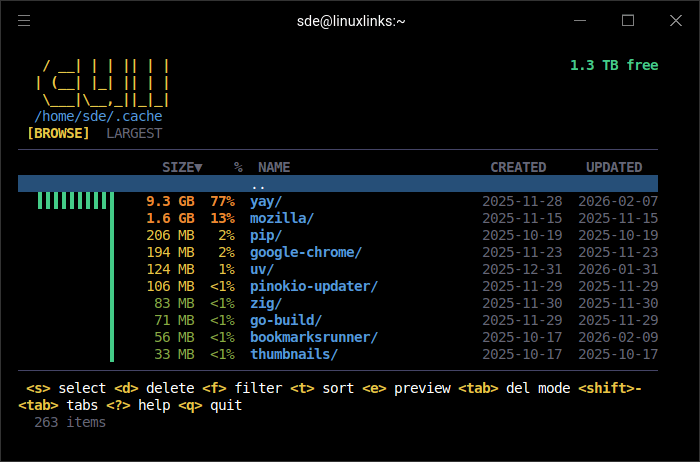Sort by the SIZE column header

click(182, 167)
